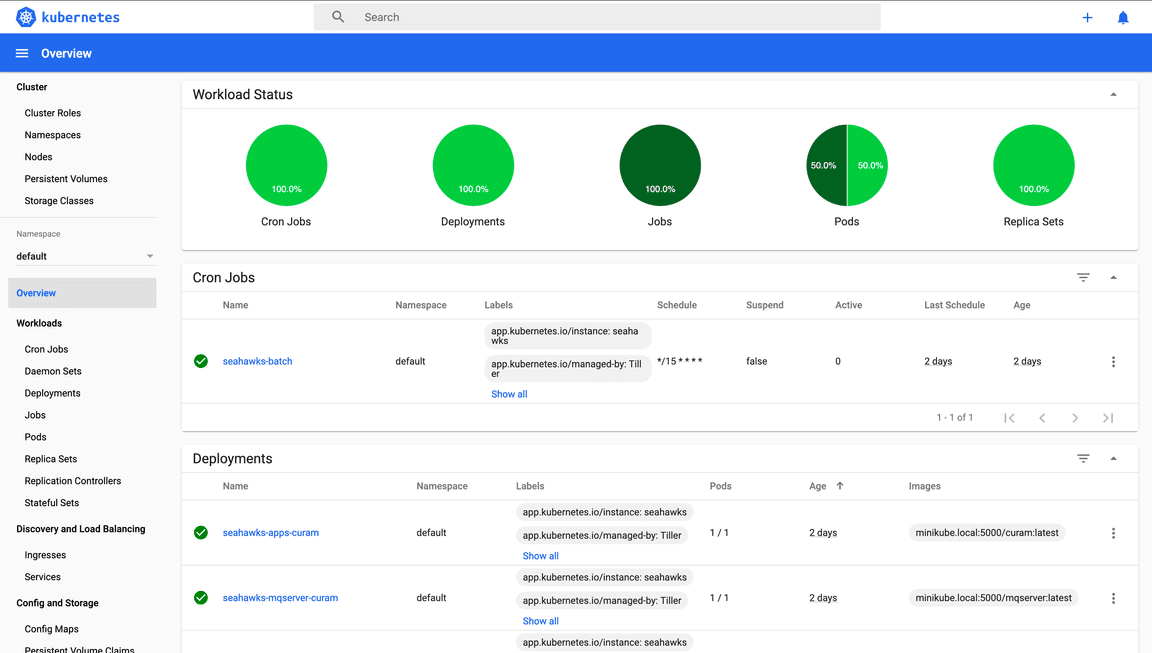Click the curam:latest image chip
1152x653 pixels.
987,533
